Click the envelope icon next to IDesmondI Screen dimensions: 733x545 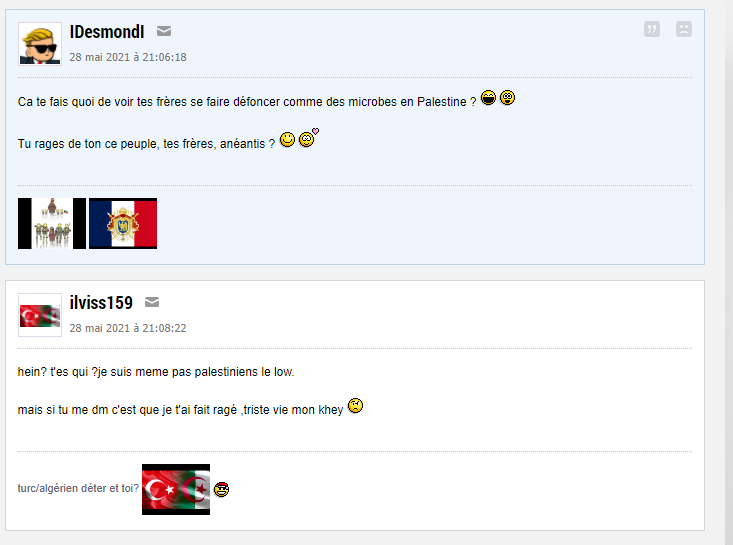[x=164, y=31]
